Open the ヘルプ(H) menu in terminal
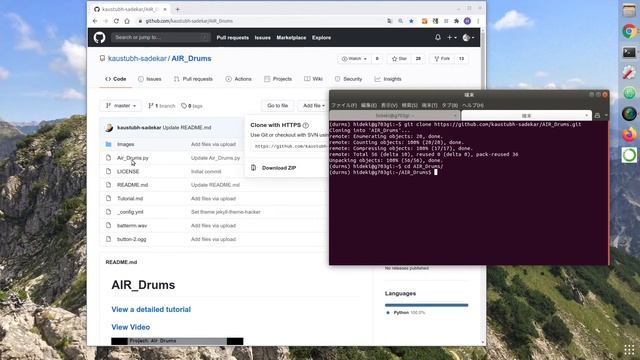640x360 pixels. pyautogui.click(x=473, y=105)
